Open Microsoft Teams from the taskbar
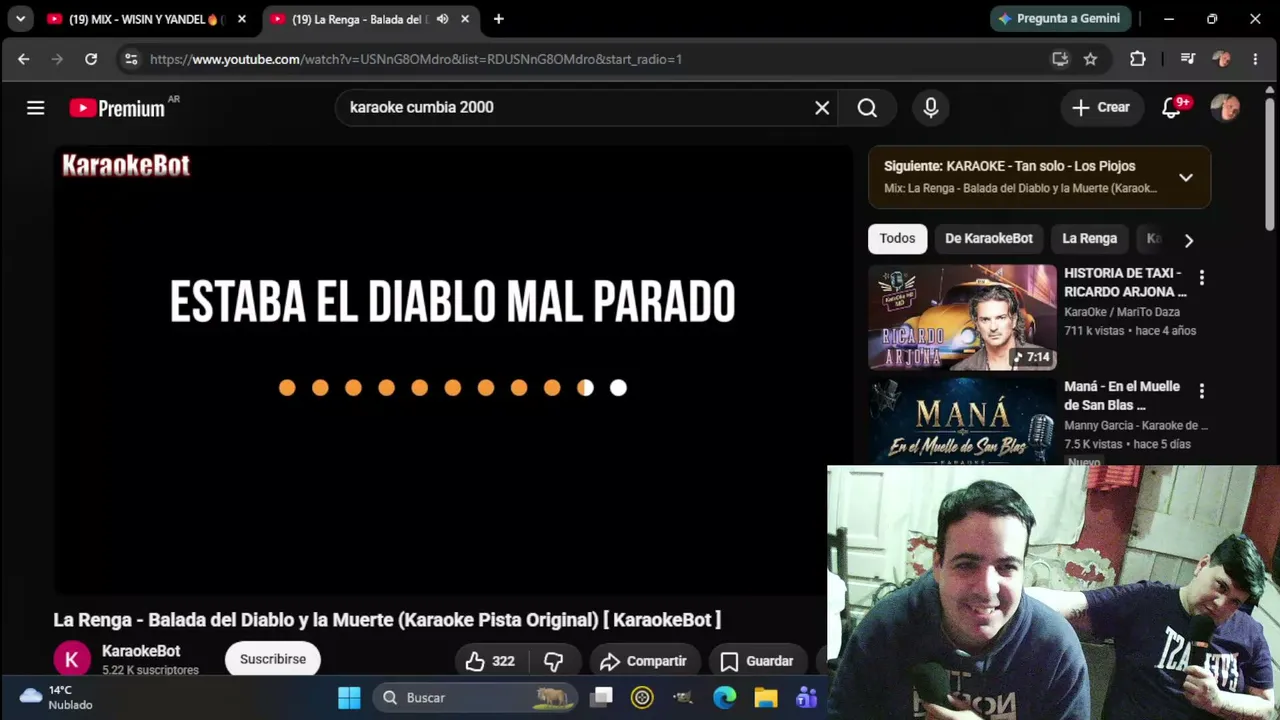 tap(806, 697)
